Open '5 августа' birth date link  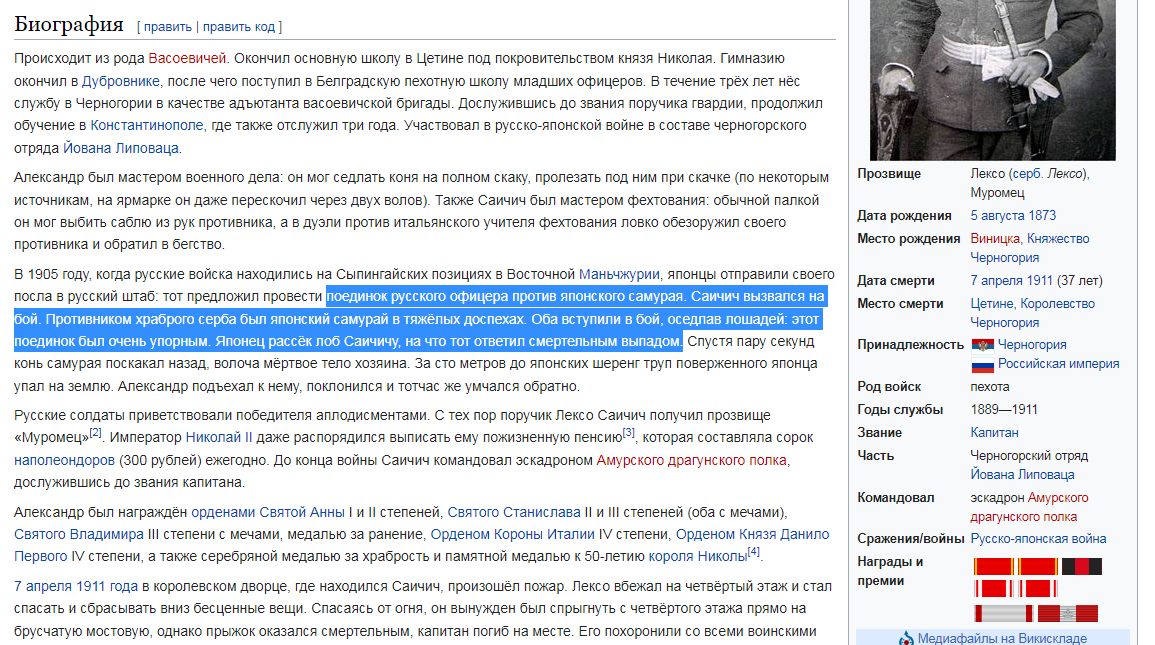[996, 216]
